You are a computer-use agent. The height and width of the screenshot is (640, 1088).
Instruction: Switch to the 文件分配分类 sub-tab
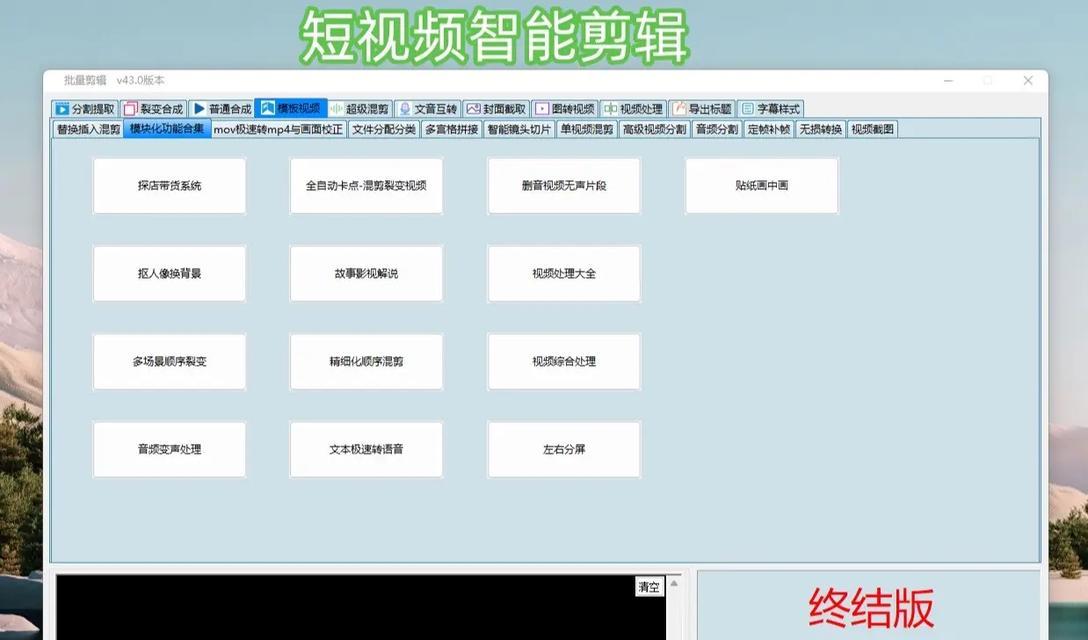(x=384, y=129)
